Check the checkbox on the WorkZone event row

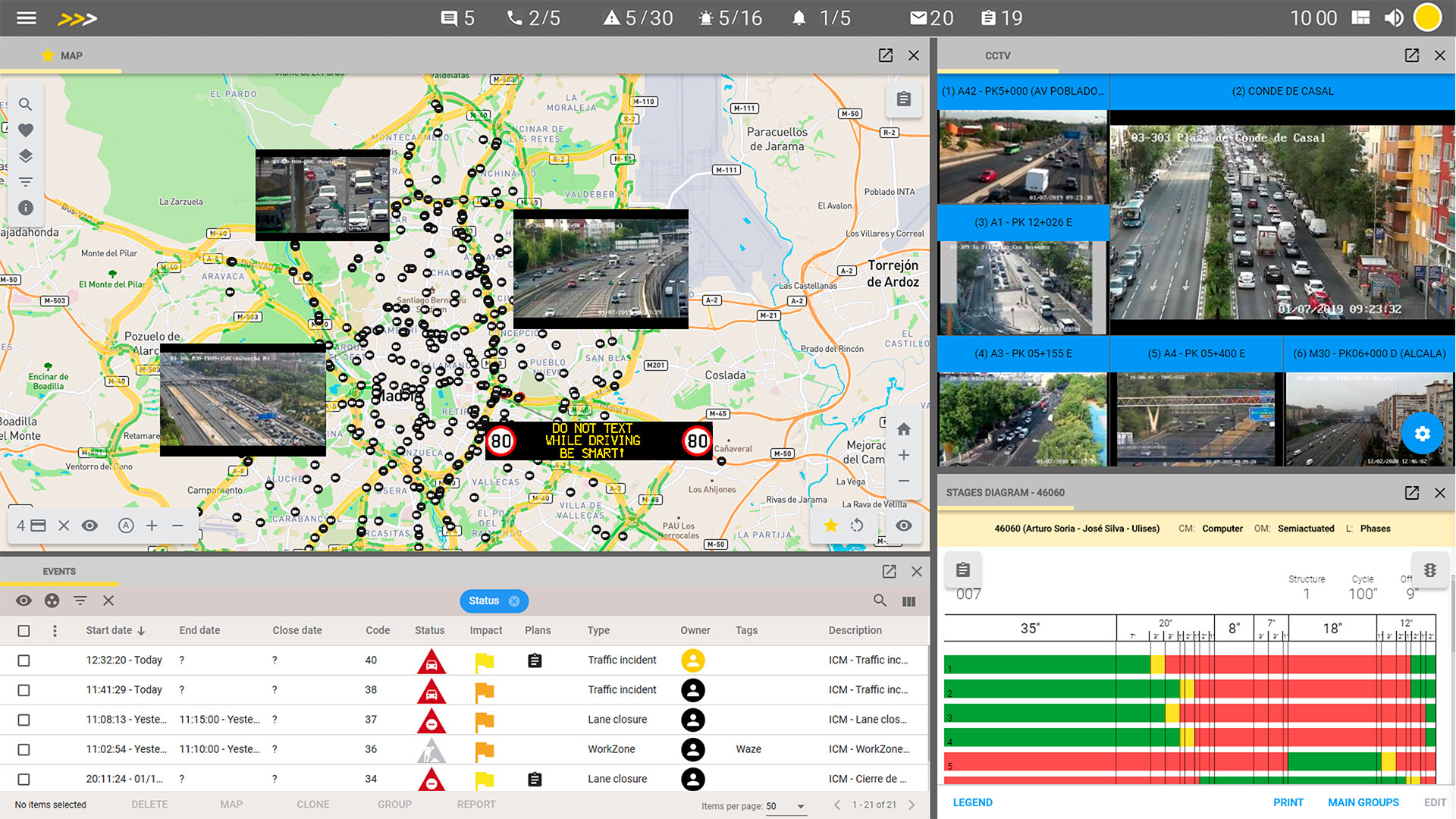pyautogui.click(x=24, y=749)
